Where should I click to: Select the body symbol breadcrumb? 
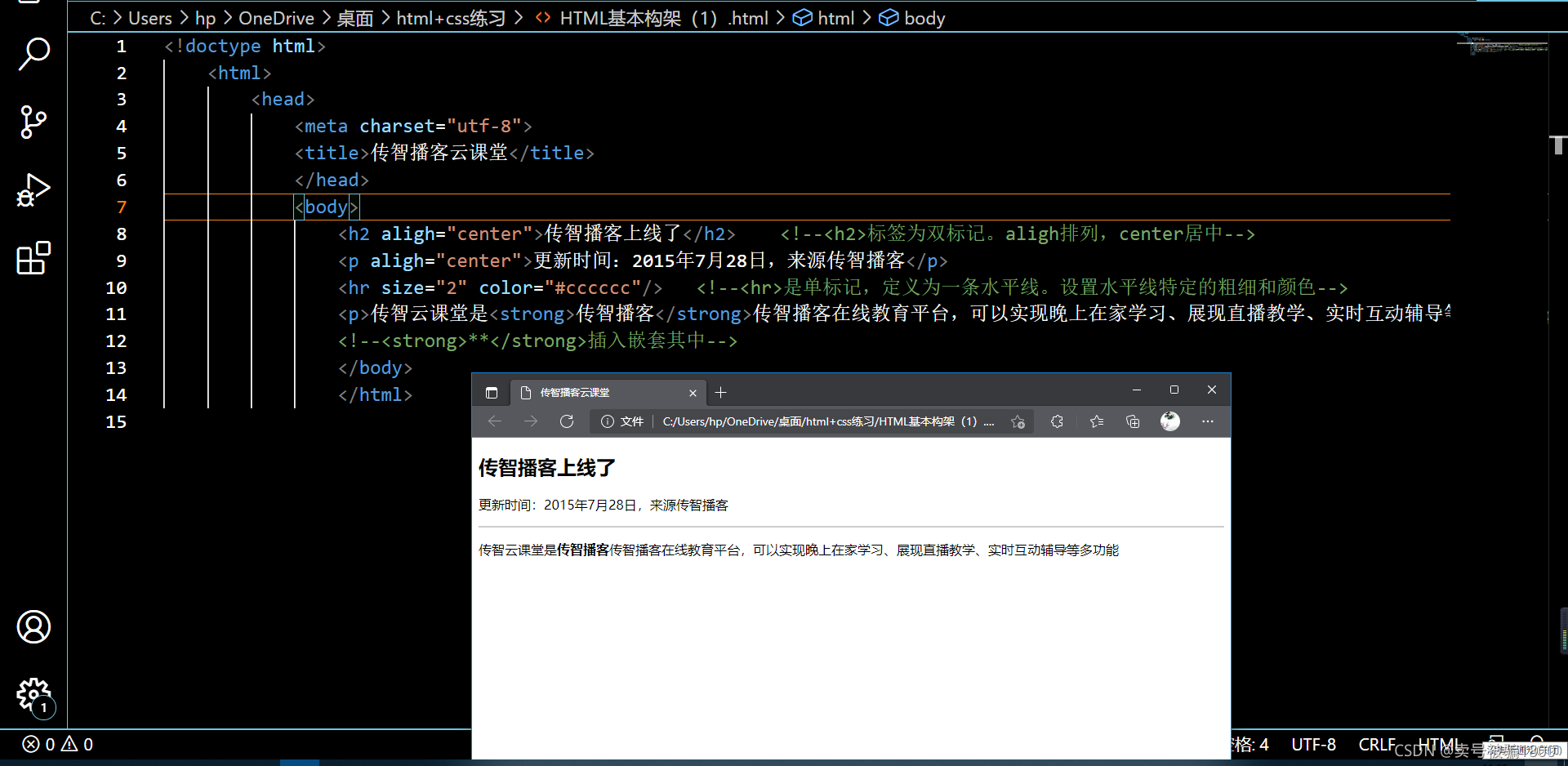(x=912, y=18)
